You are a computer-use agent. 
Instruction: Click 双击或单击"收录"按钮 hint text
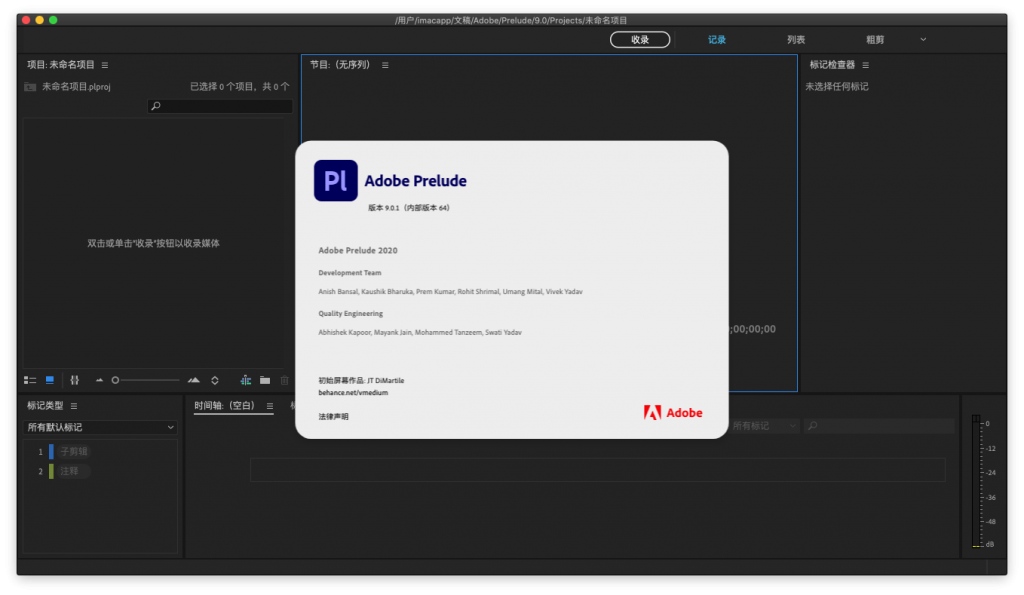click(153, 243)
